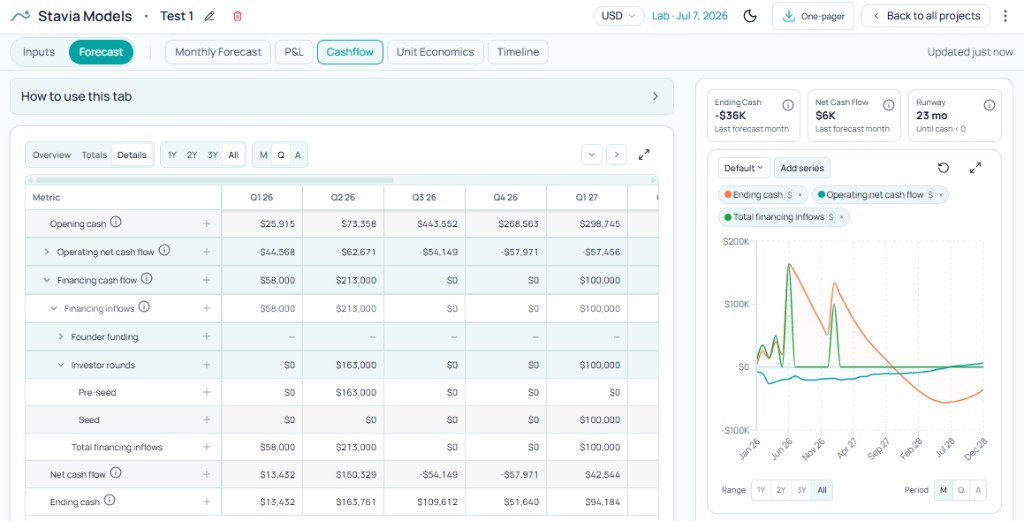Set table period to monthly M
The width and height of the screenshot is (1024, 521).
click(263, 155)
